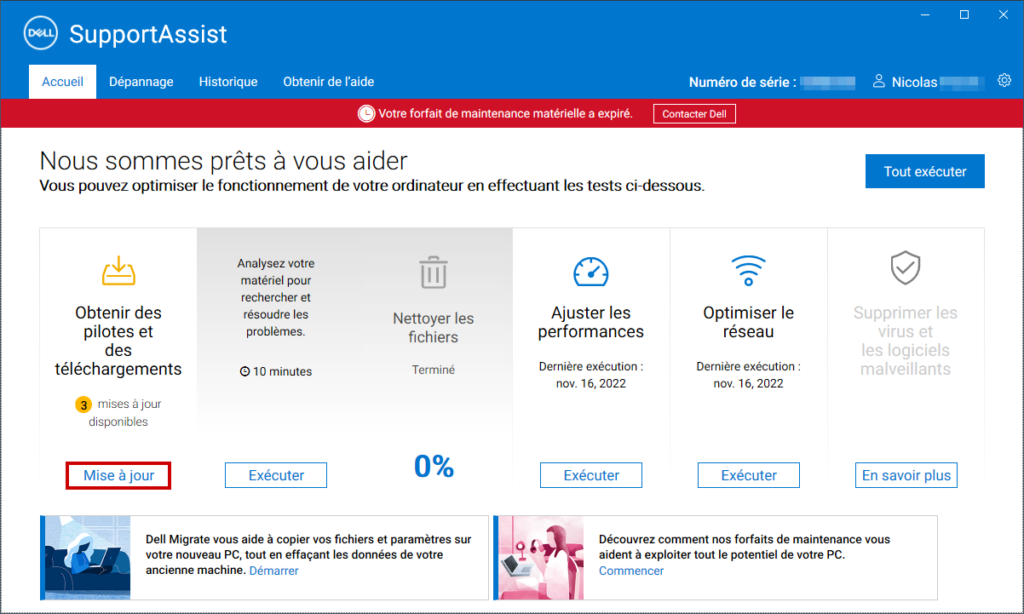Image resolution: width=1024 pixels, height=614 pixels.
Task: Click the '10 minutes' duration text
Action: pos(282,372)
